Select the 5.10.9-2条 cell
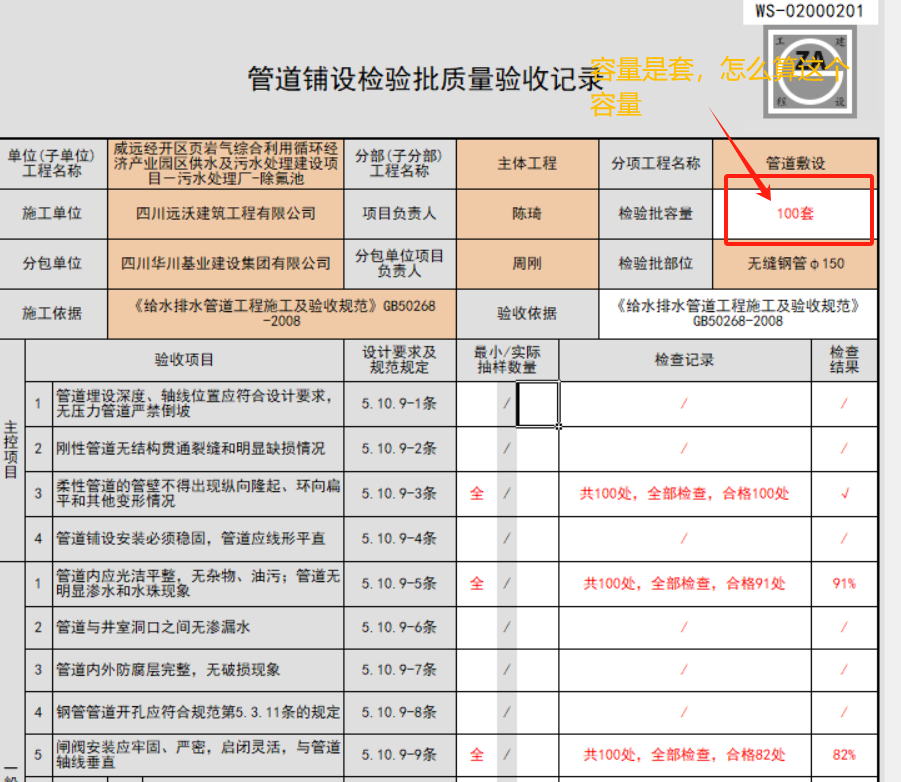The height and width of the screenshot is (782, 901). point(399,449)
